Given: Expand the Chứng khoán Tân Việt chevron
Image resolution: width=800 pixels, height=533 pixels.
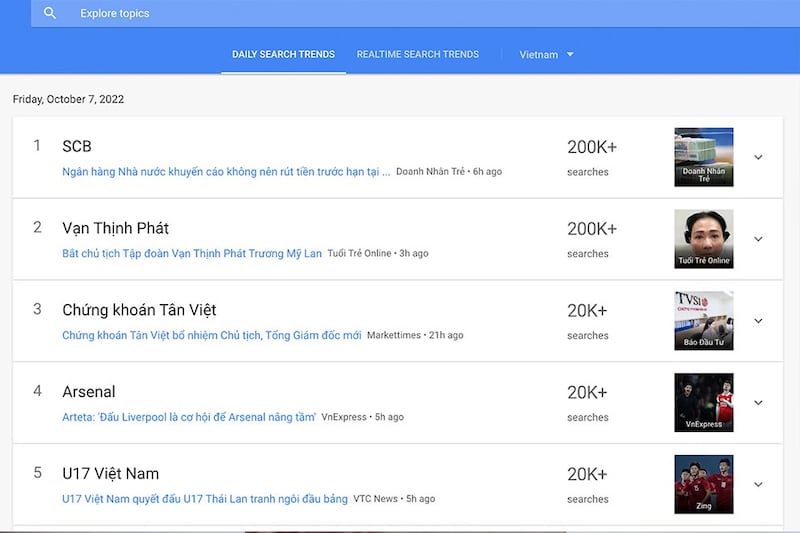Looking at the screenshot, I should (x=758, y=321).
